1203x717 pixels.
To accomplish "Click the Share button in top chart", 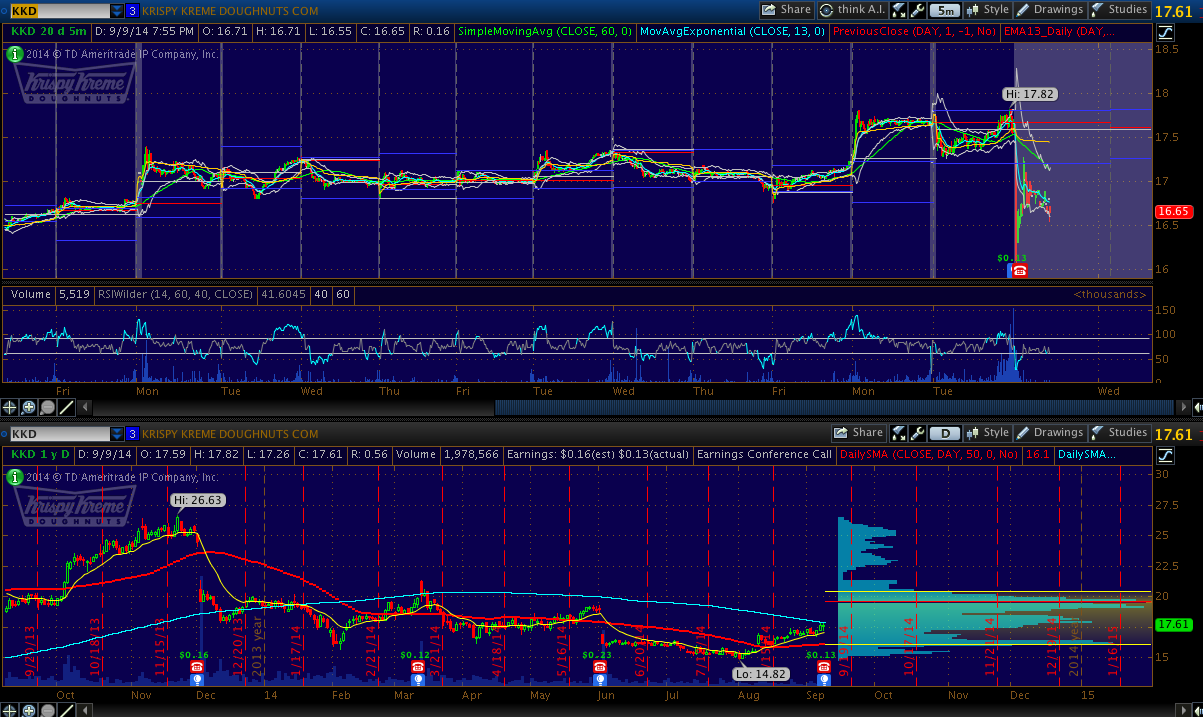I will click(x=786, y=10).
